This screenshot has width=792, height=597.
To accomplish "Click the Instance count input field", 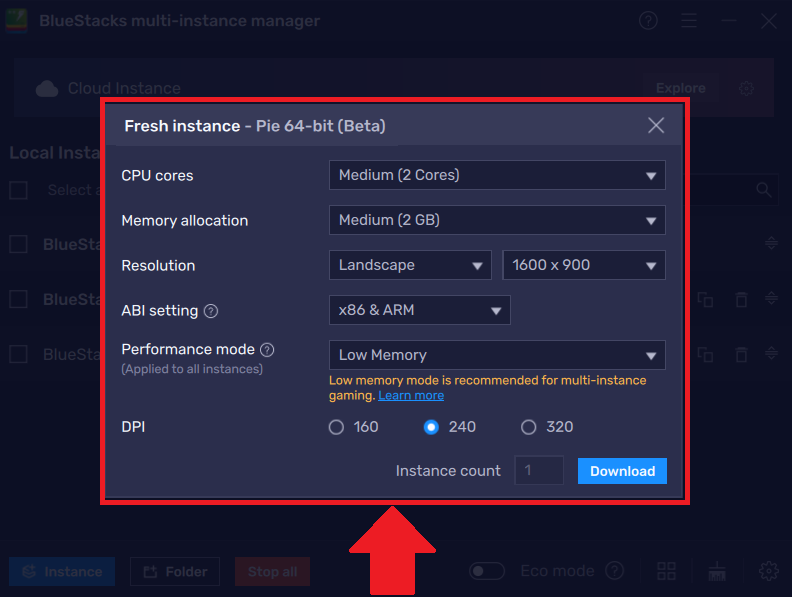I will click(x=539, y=471).
